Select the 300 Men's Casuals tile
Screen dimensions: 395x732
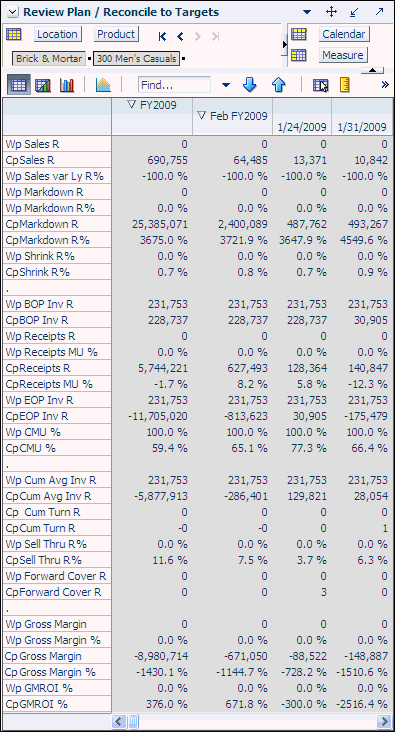click(x=136, y=58)
